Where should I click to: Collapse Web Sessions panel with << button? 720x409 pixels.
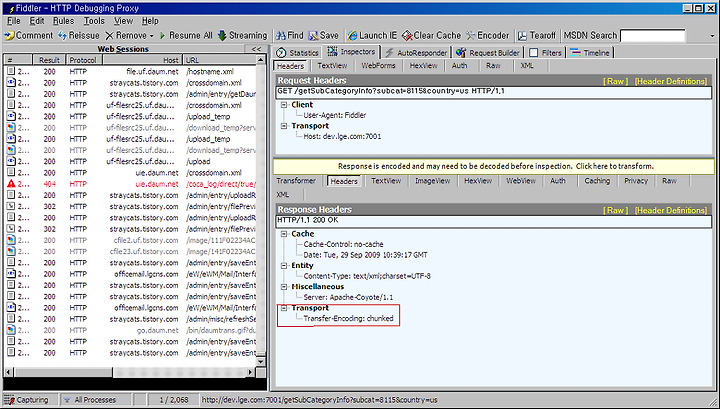pos(256,49)
